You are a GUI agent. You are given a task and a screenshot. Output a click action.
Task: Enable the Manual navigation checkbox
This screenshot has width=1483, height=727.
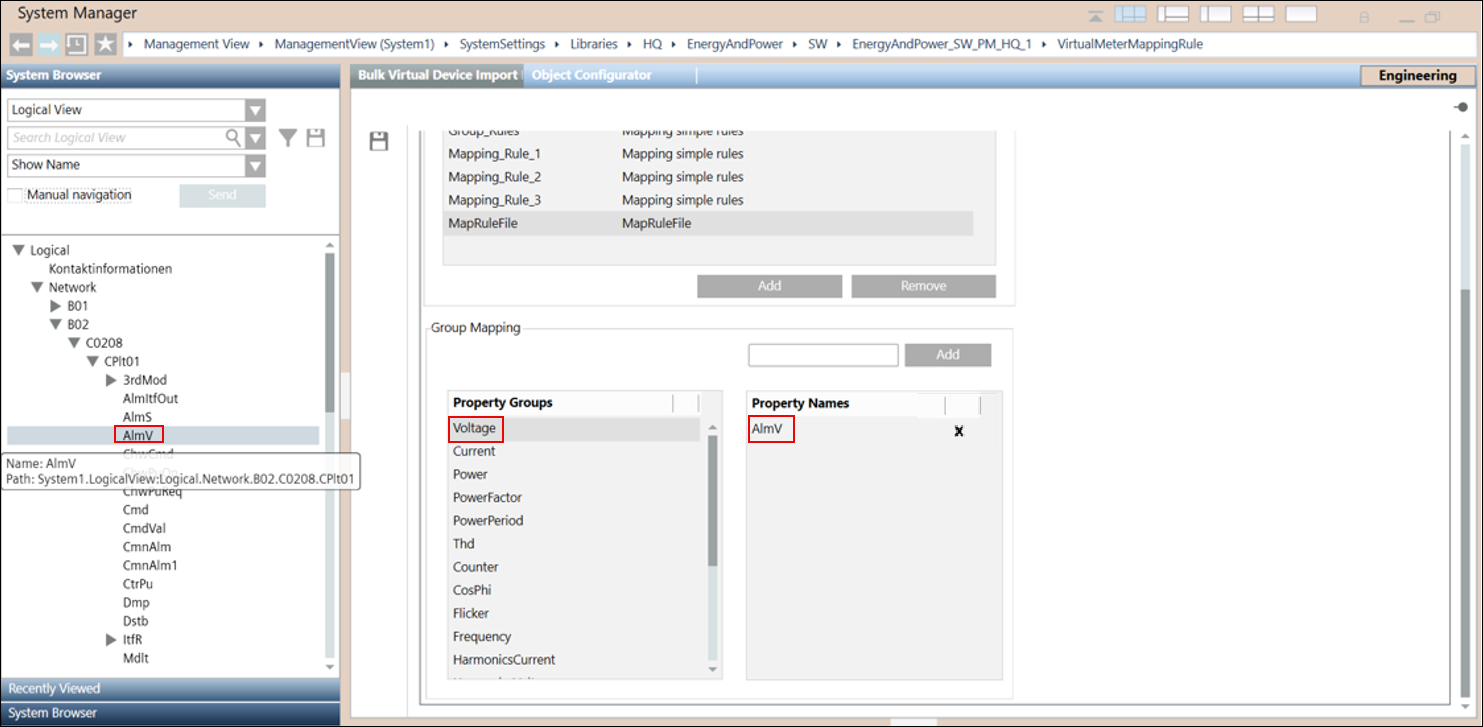click(15, 195)
